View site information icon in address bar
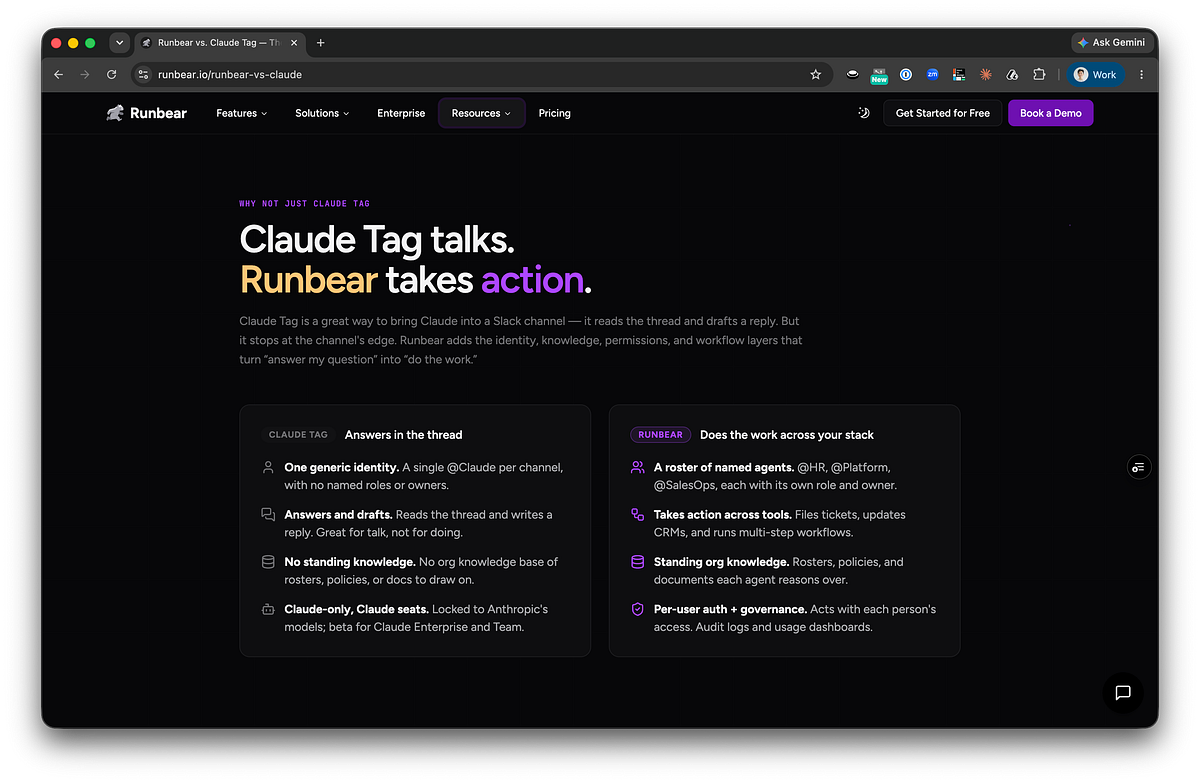The width and height of the screenshot is (1200, 783). pyautogui.click(x=143, y=74)
